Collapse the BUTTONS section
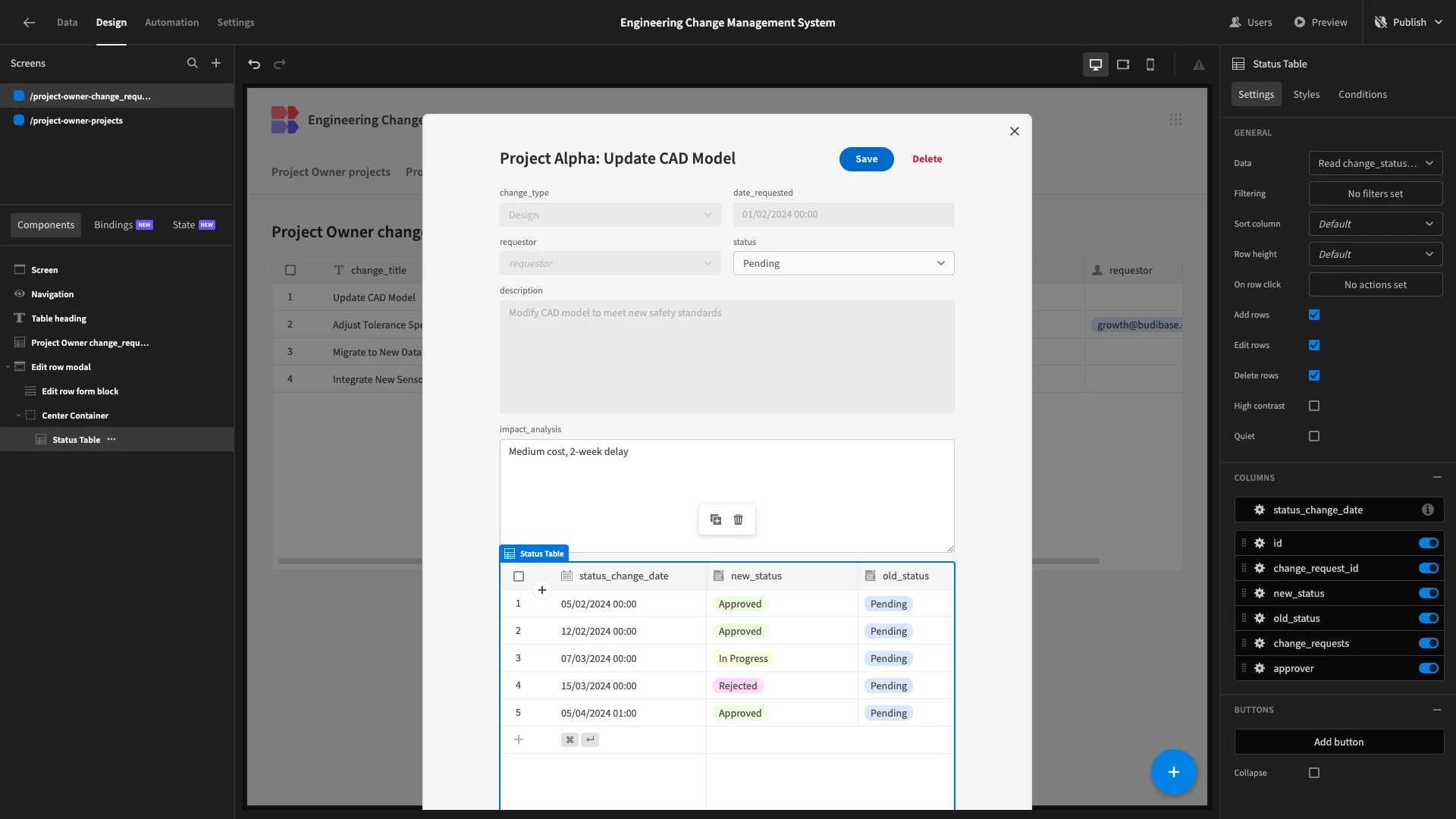1456x819 pixels. coord(1437,711)
